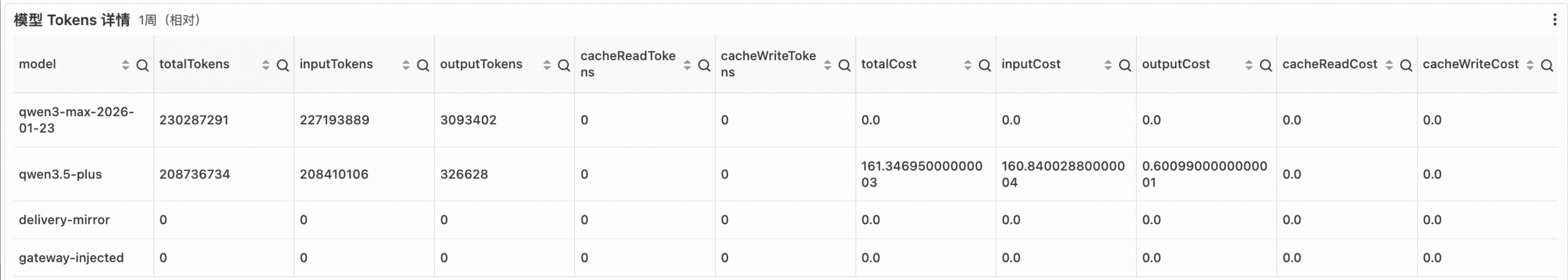The image size is (1568, 280).
Task: Click the qwen3-max-2026-01-23 model cell
Action: pyautogui.click(x=76, y=120)
